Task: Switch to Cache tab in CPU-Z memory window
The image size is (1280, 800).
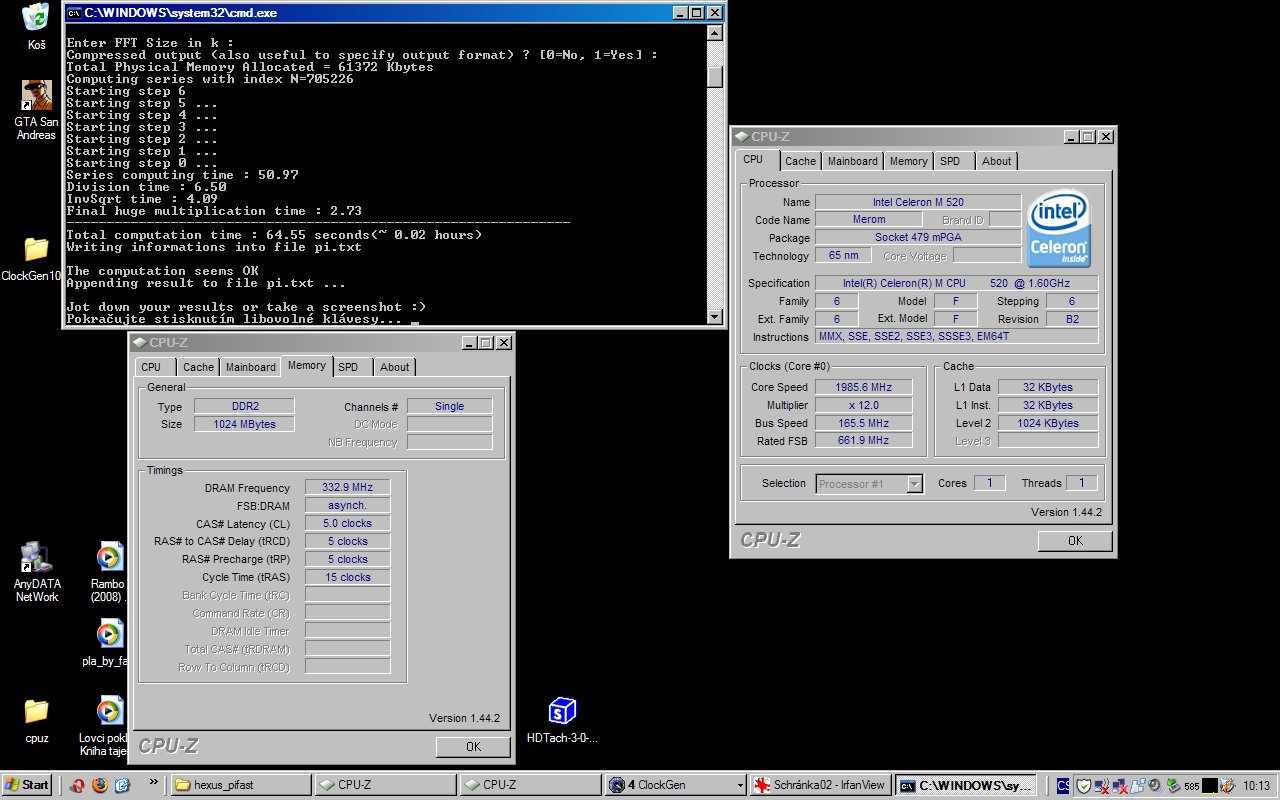Action: coord(198,367)
